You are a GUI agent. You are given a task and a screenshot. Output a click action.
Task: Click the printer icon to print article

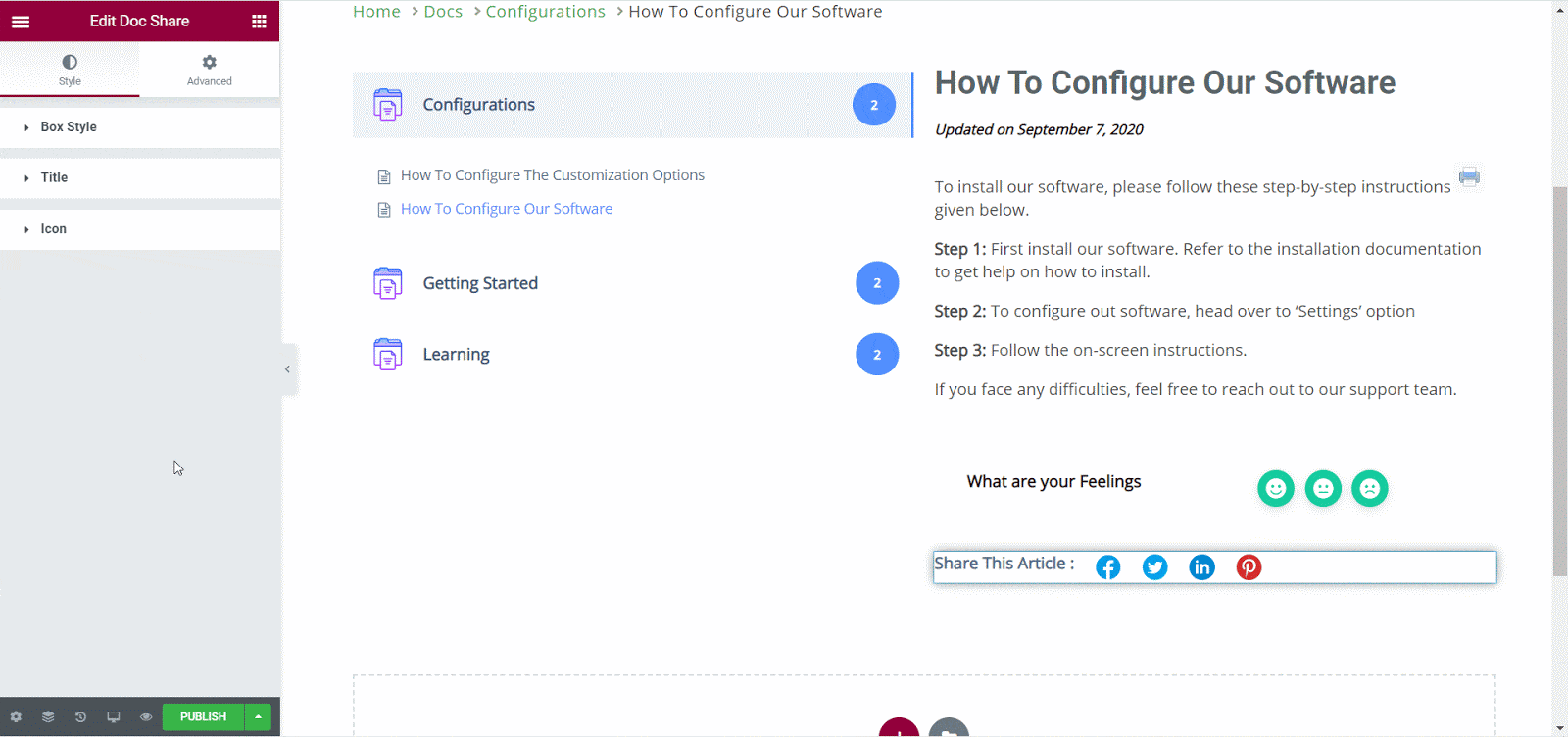[1469, 177]
